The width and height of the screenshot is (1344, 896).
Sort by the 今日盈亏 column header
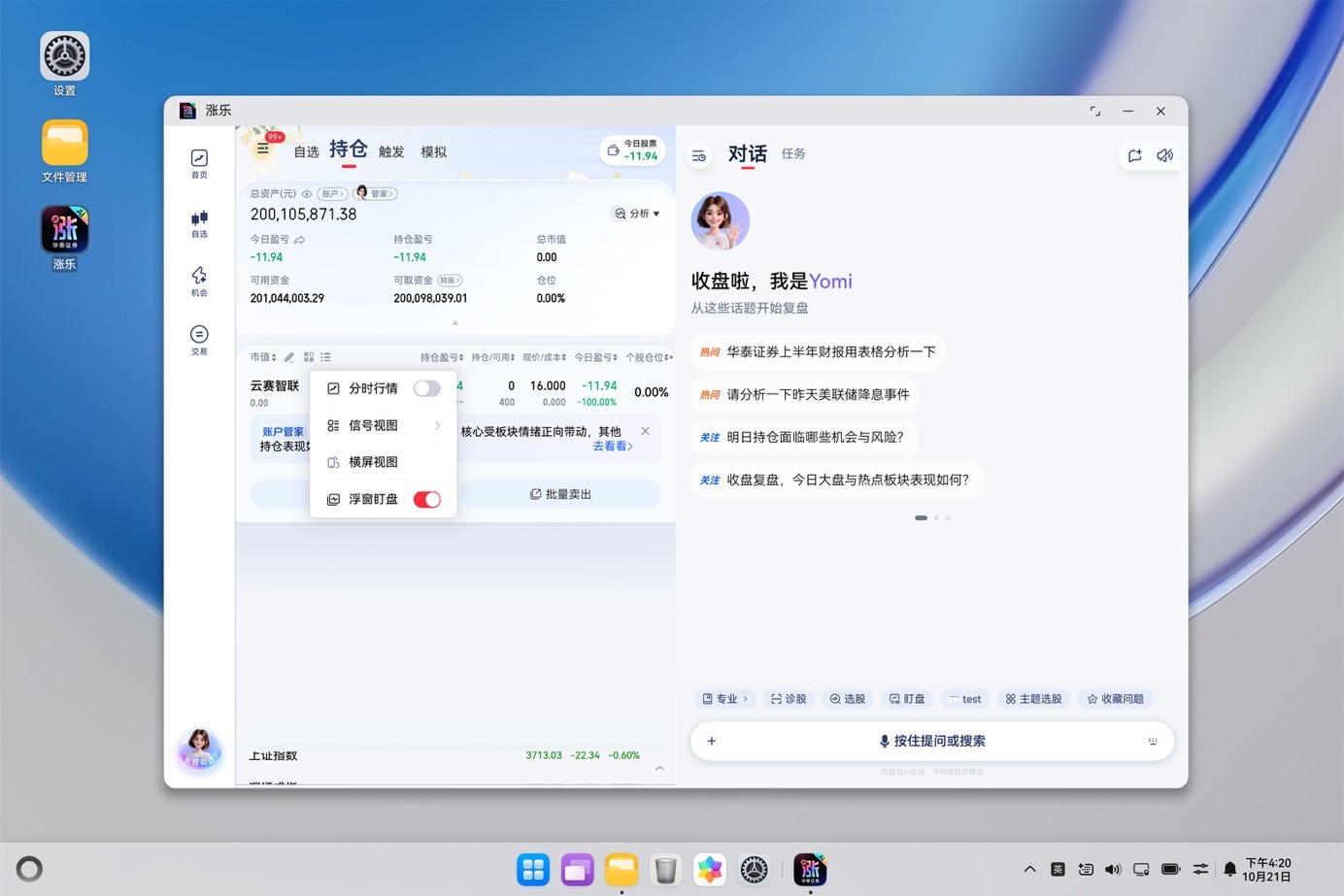(596, 357)
